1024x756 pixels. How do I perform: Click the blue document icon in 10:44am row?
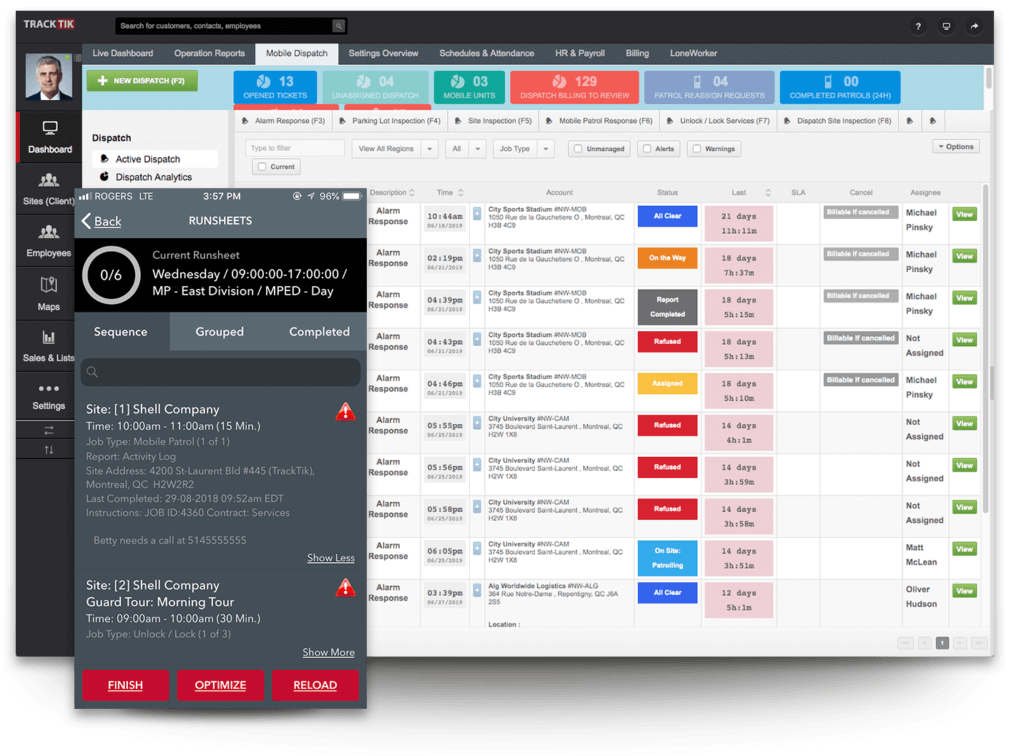pyautogui.click(x=477, y=213)
